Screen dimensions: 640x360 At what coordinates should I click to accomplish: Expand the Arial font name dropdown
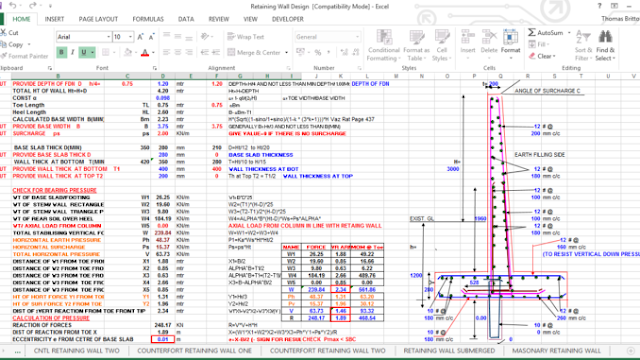[x=109, y=37]
